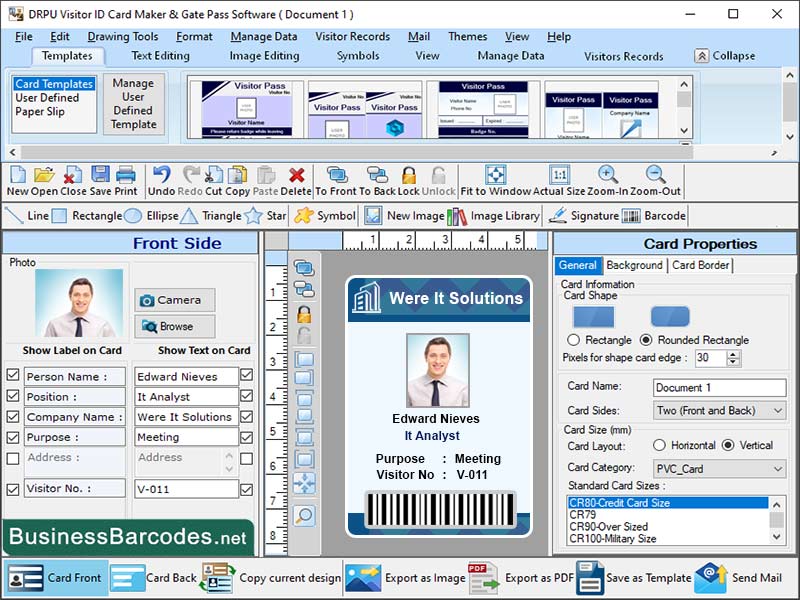
Task: Open the Drawing Tools menu
Action: coord(122,37)
